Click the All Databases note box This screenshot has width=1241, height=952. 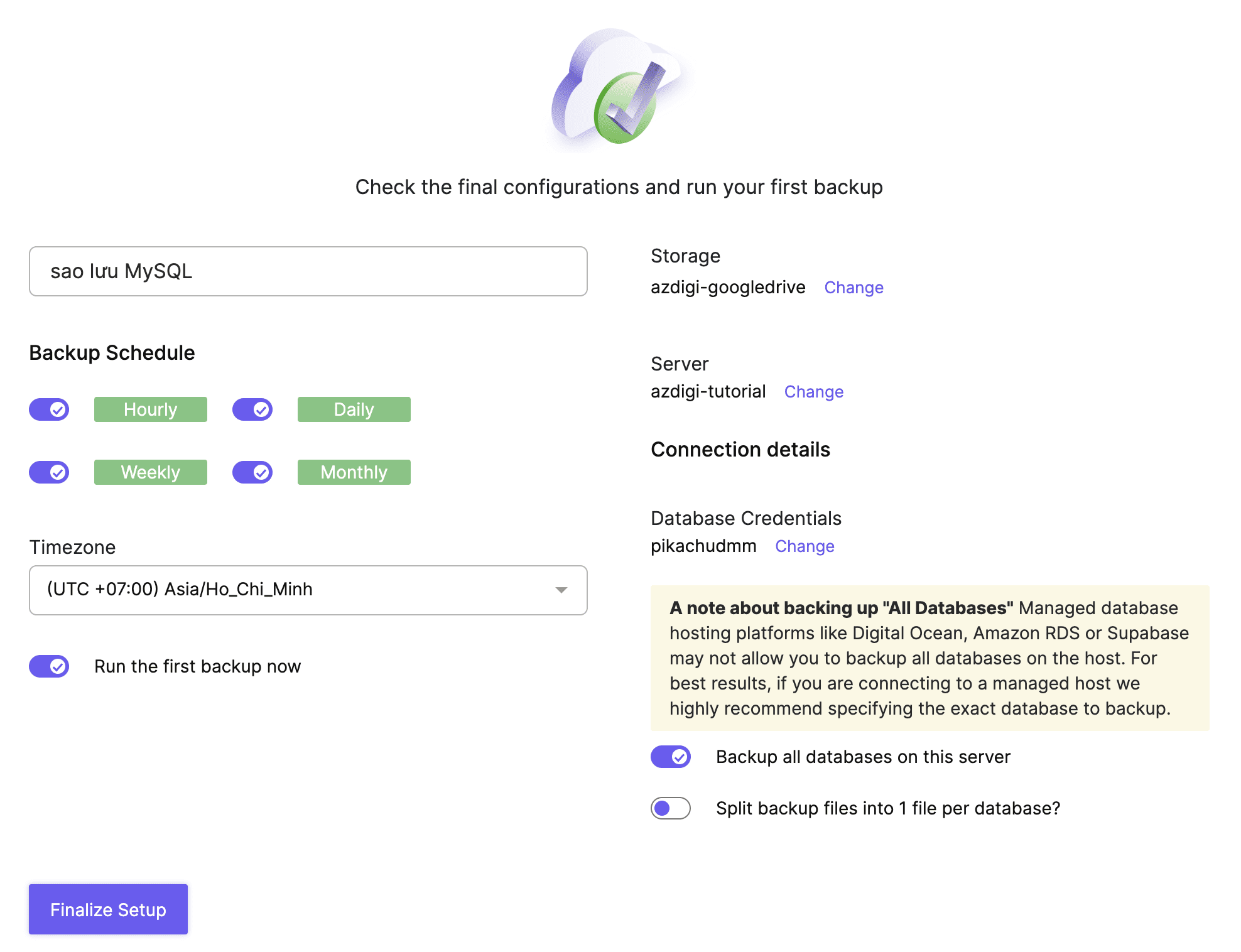(929, 657)
